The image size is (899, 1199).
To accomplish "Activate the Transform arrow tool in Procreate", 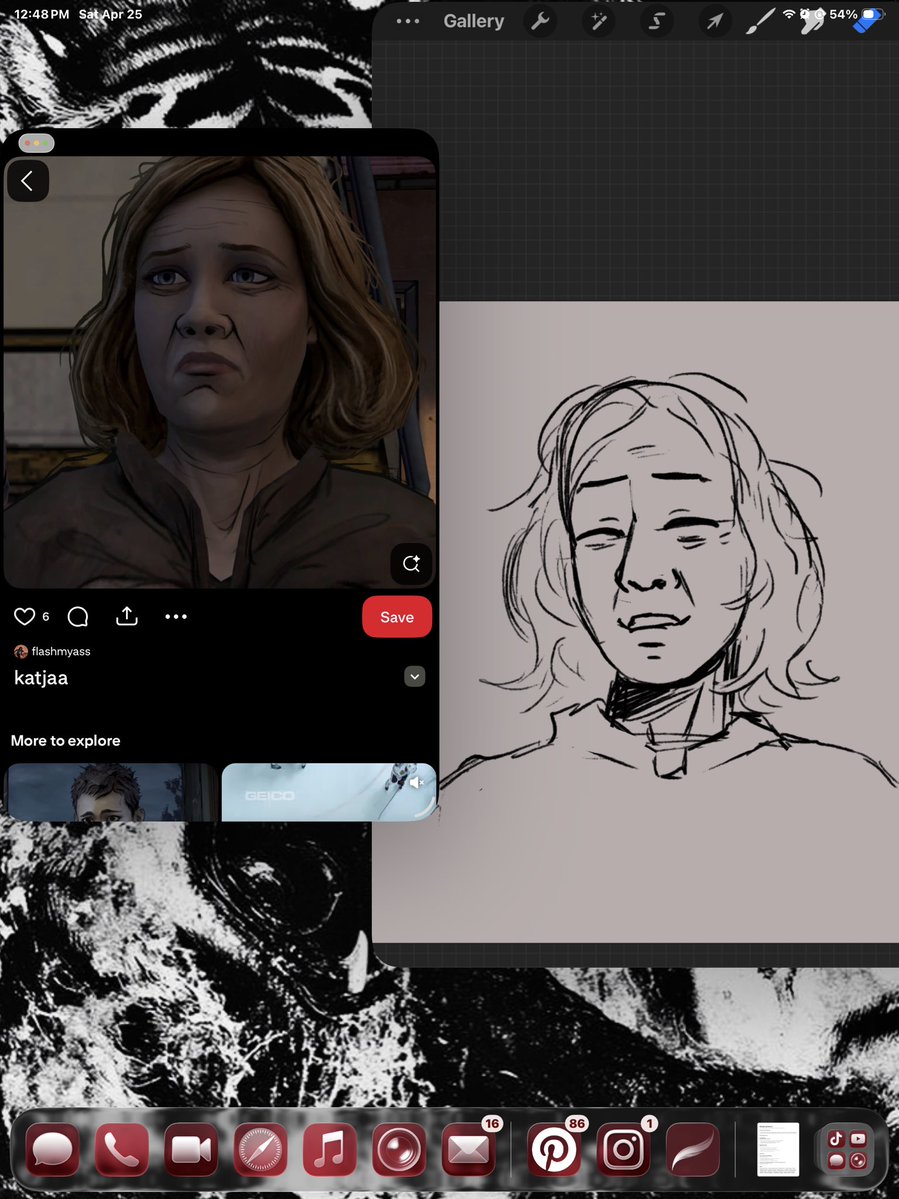I will 714,21.
